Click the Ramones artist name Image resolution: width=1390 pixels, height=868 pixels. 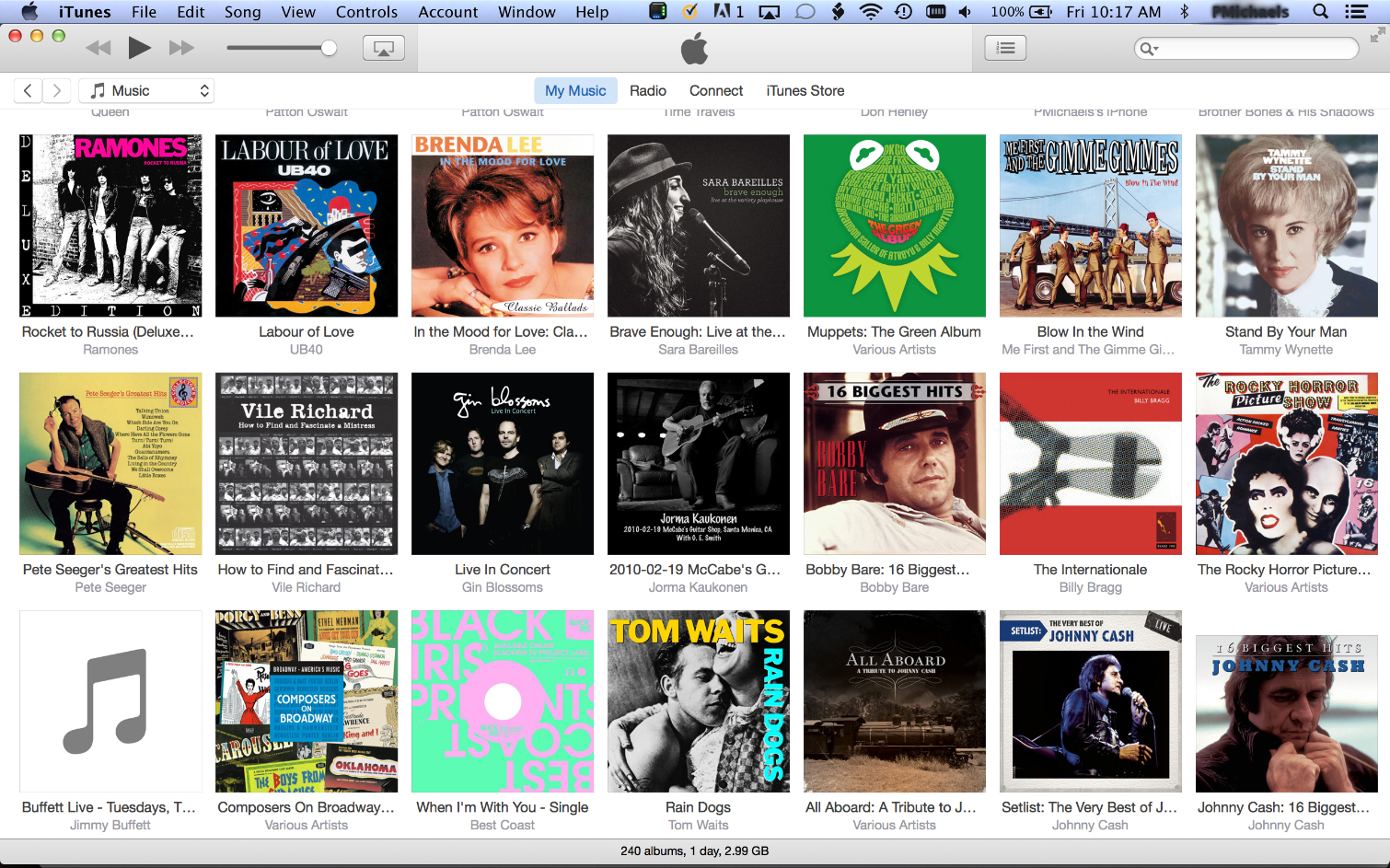coord(110,350)
